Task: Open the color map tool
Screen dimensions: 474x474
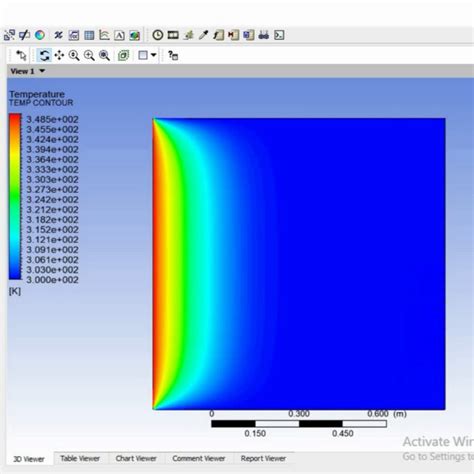Action: click(40, 35)
